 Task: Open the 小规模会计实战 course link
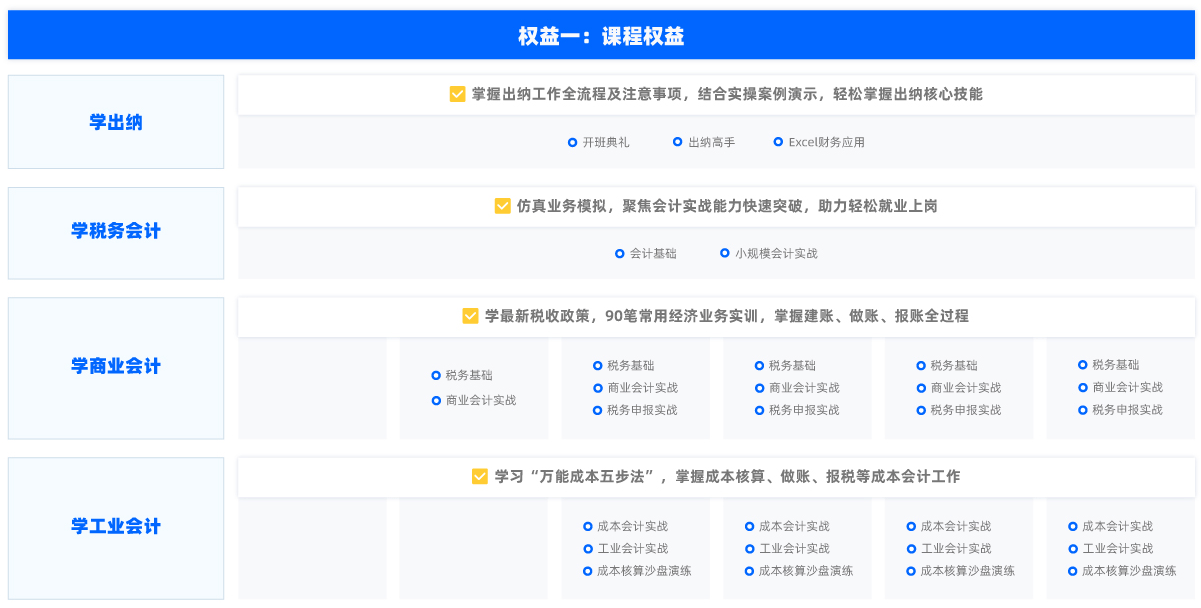click(776, 254)
